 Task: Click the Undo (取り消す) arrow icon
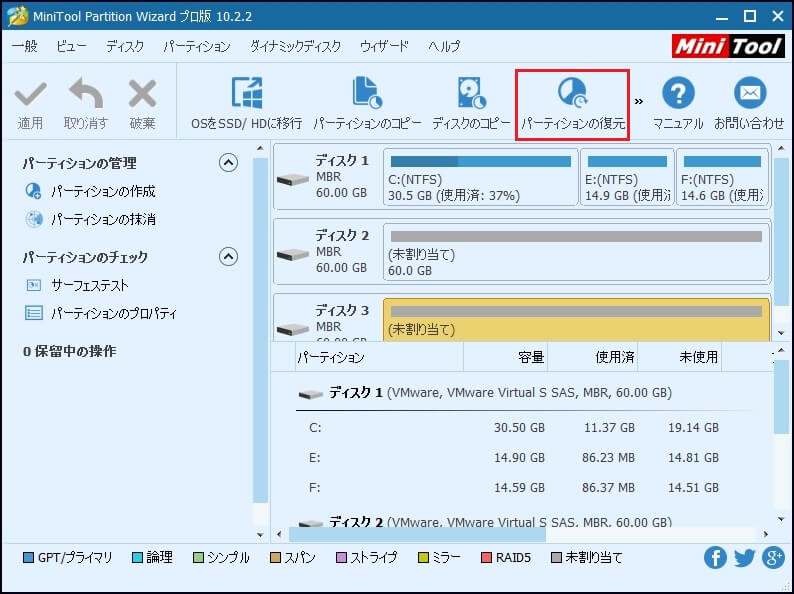86,93
